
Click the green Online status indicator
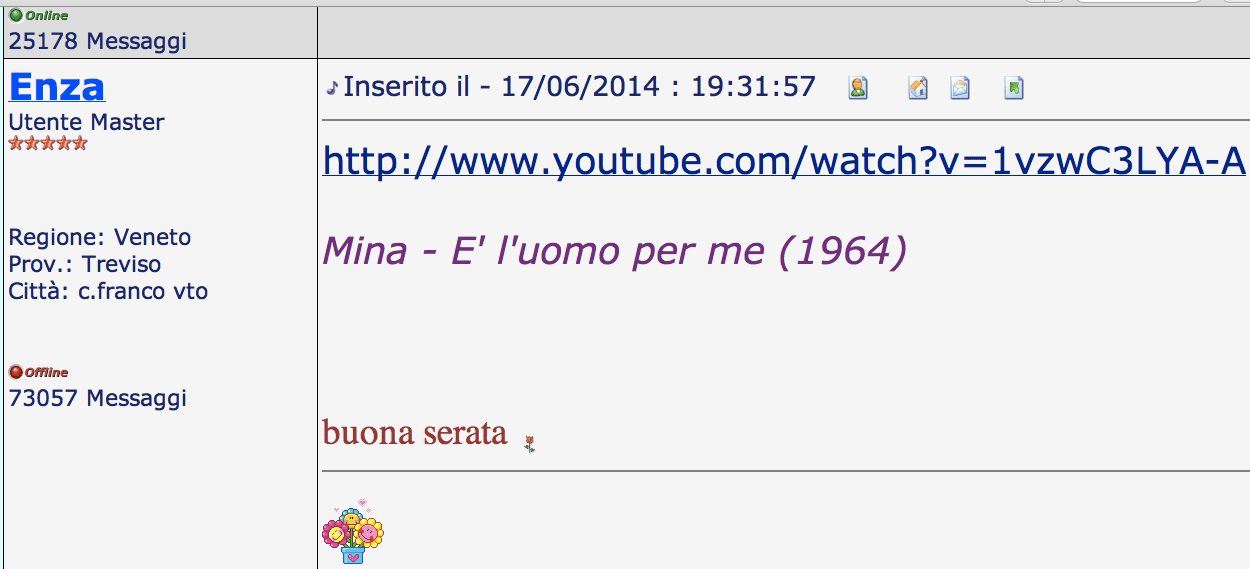tap(39, 16)
